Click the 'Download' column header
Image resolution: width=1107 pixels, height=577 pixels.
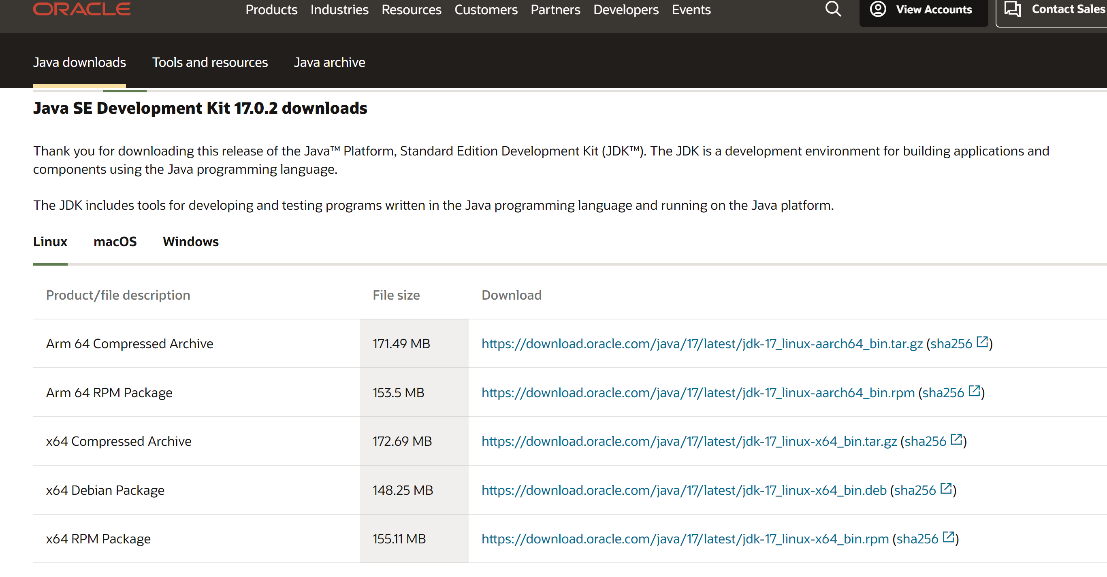pyautogui.click(x=512, y=295)
